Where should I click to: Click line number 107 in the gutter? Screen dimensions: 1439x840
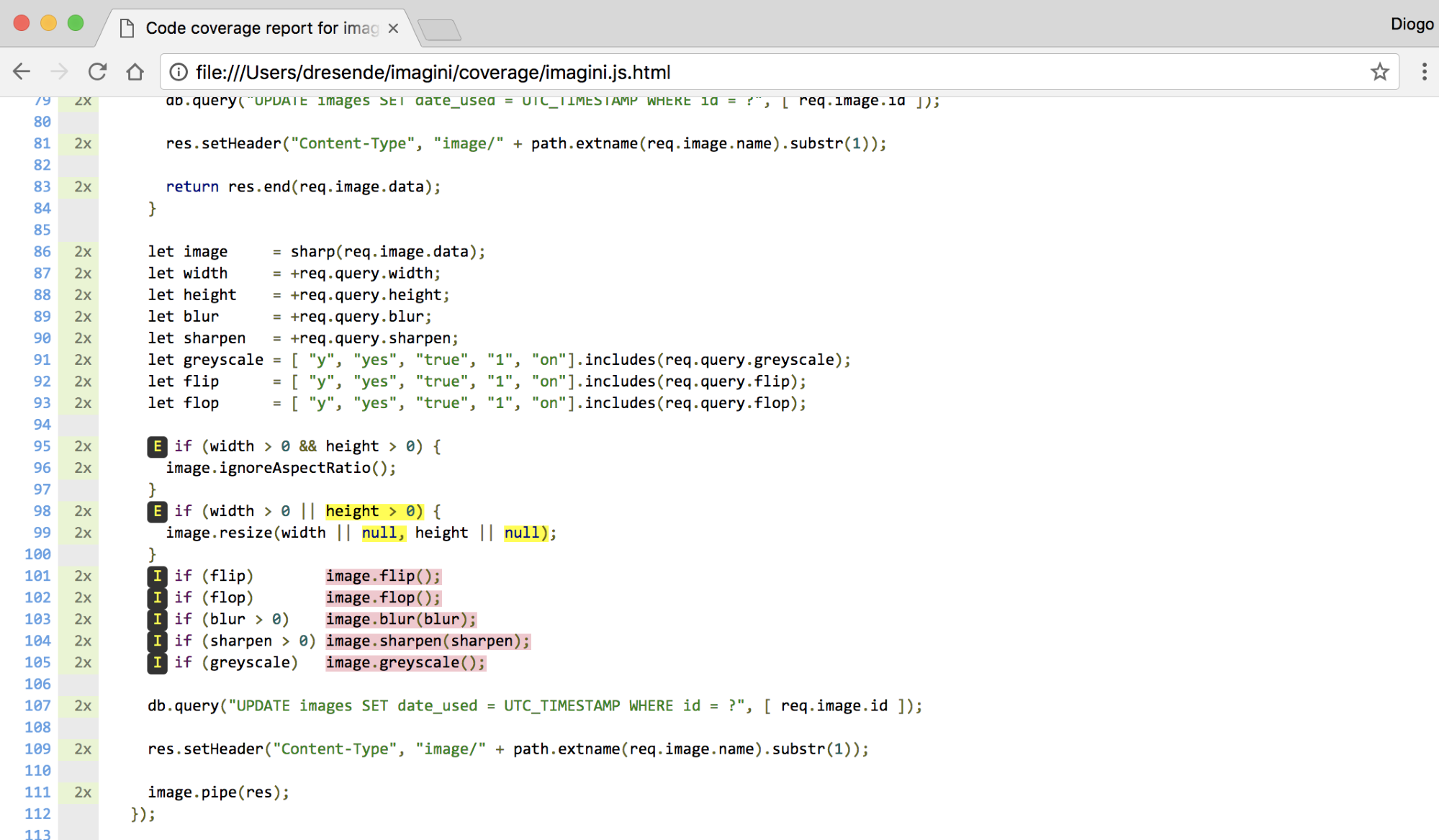38,705
